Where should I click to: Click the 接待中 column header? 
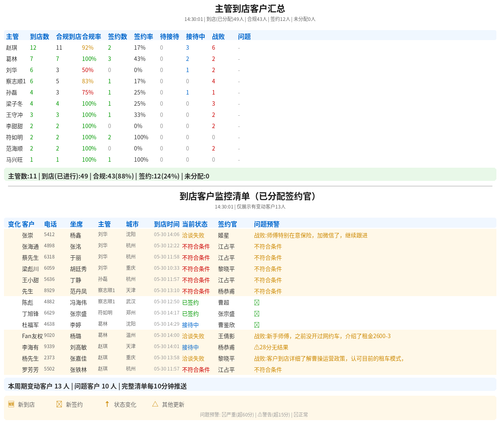pos(195,37)
